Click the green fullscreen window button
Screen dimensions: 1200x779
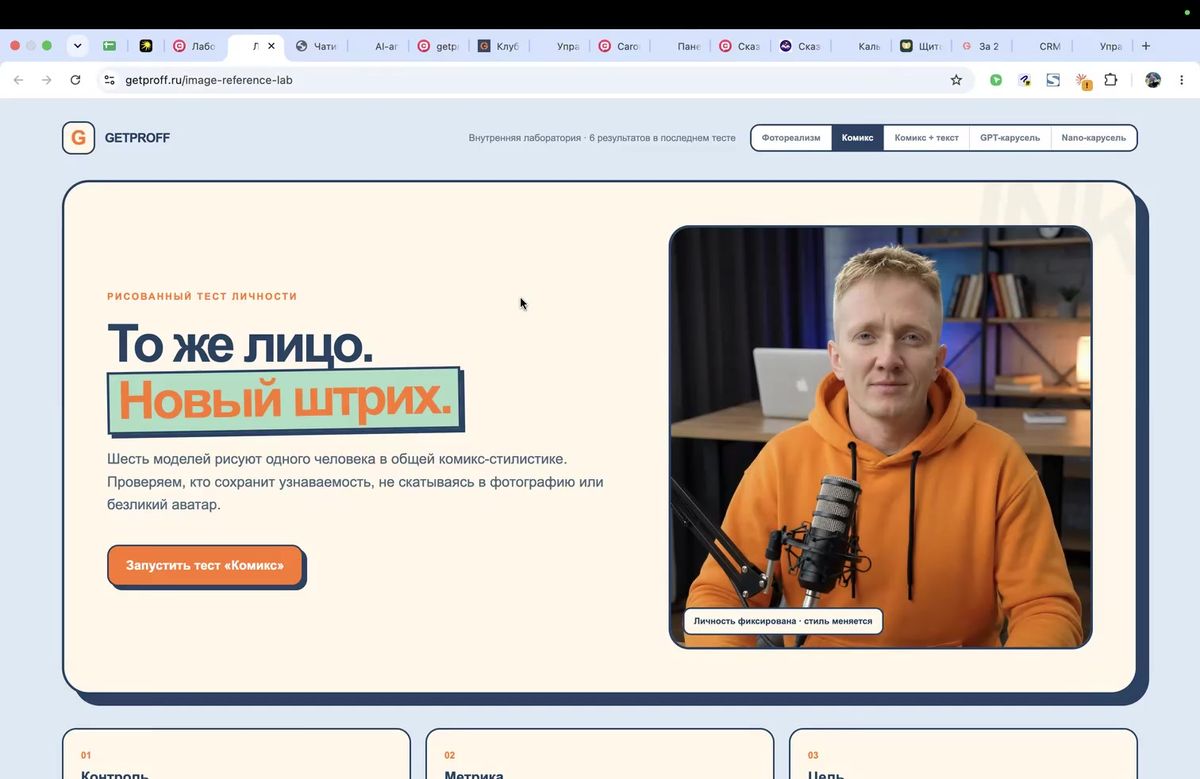[47, 46]
